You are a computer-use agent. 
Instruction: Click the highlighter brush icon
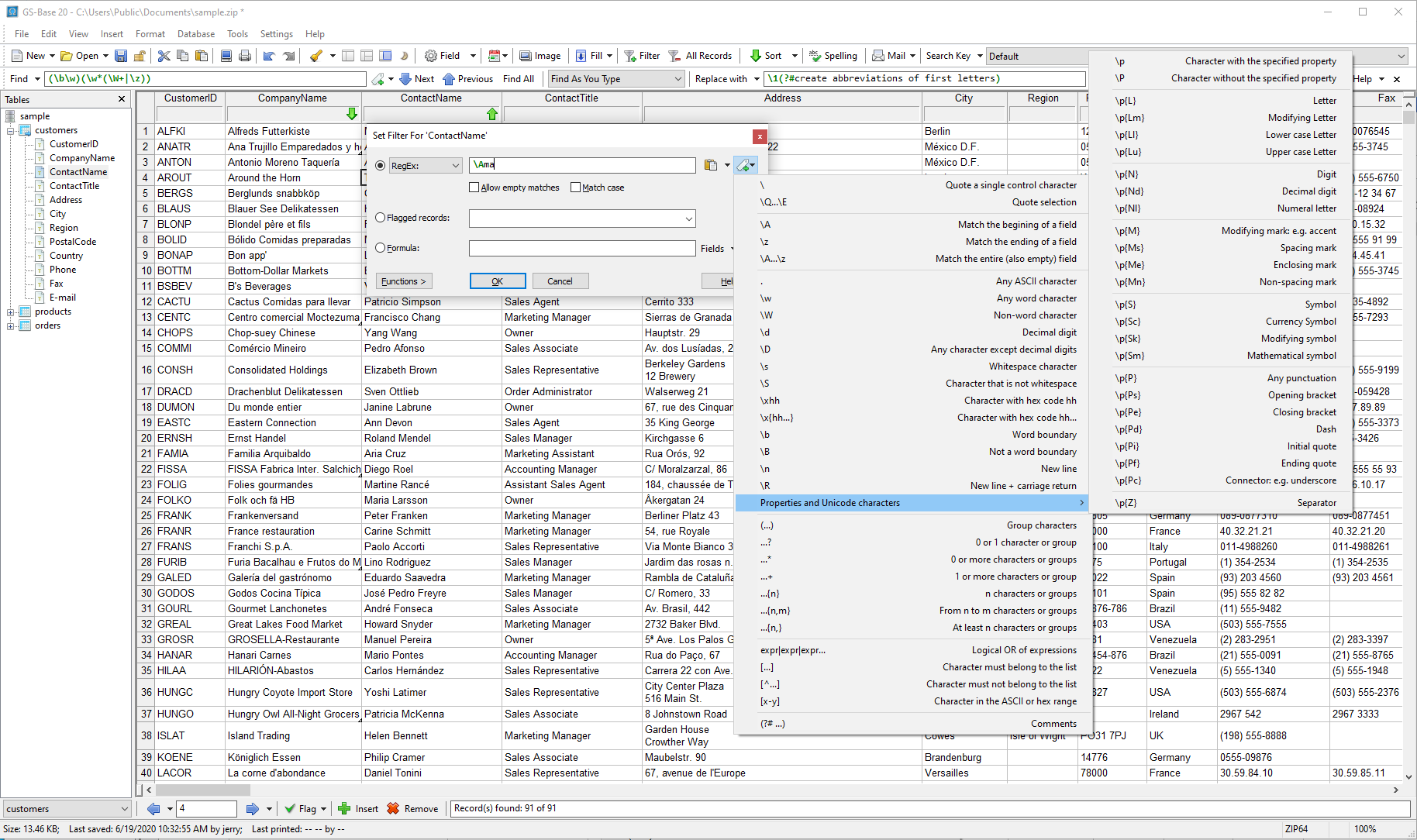tap(315, 56)
